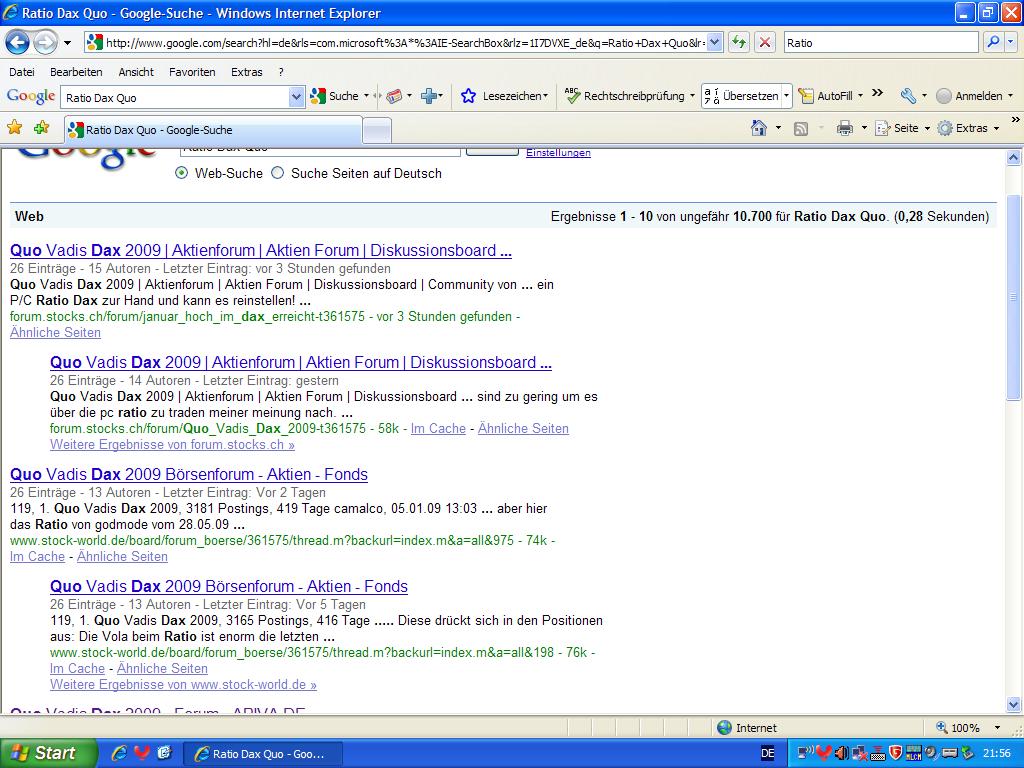Click the DE language bar indicator
This screenshot has height=768, width=1024.
(x=768, y=753)
